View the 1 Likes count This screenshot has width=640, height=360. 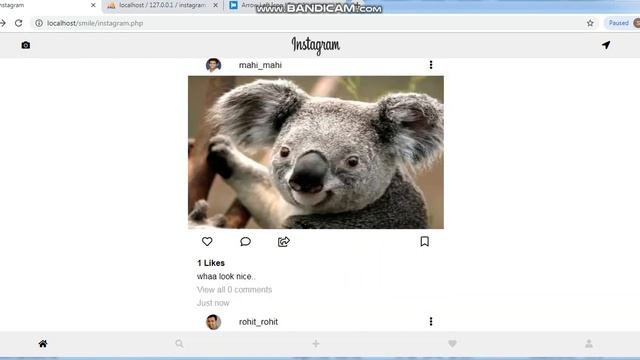click(x=211, y=263)
